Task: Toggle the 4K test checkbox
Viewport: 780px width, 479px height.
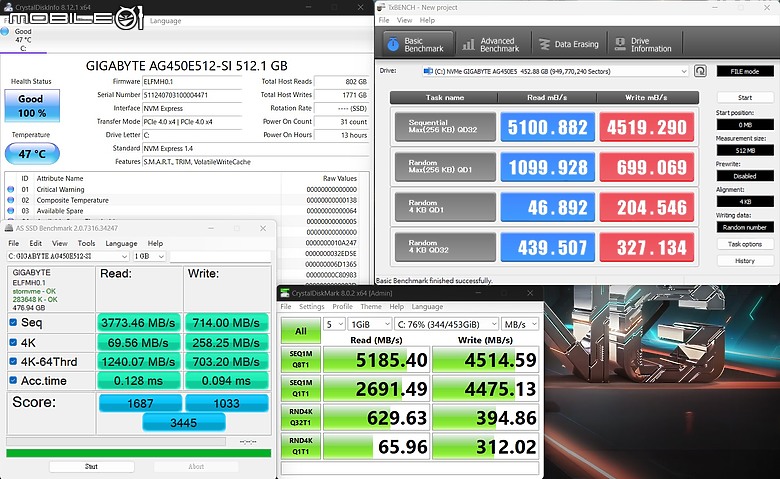Action: pyautogui.click(x=13, y=342)
